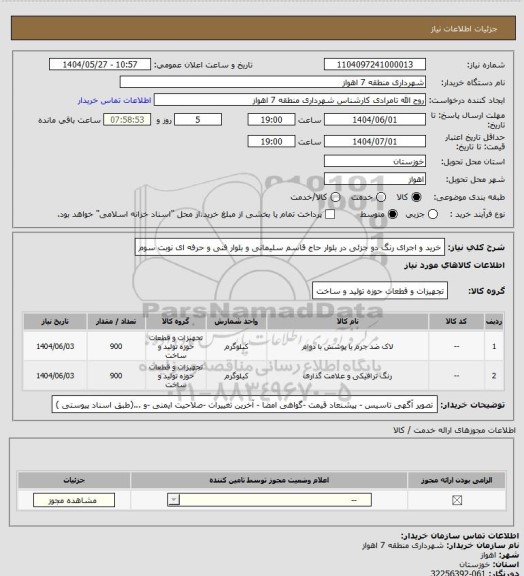The height and width of the screenshot is (576, 524).
Task: Click row 1 unit کیلوگرم
Action: (236, 346)
